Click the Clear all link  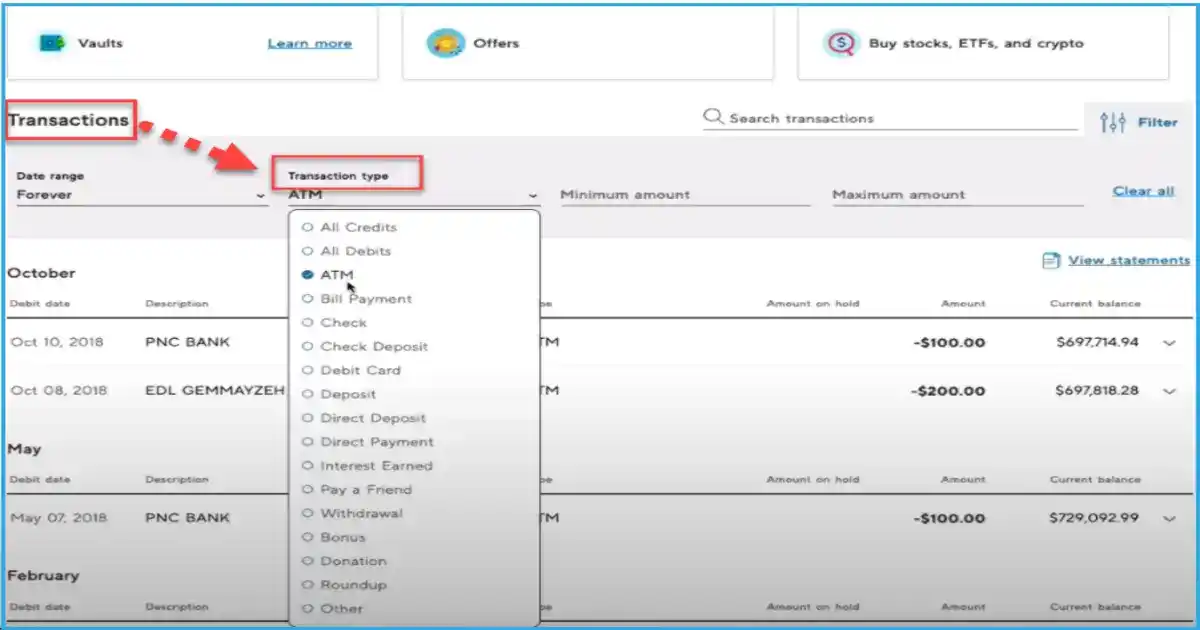click(1143, 191)
